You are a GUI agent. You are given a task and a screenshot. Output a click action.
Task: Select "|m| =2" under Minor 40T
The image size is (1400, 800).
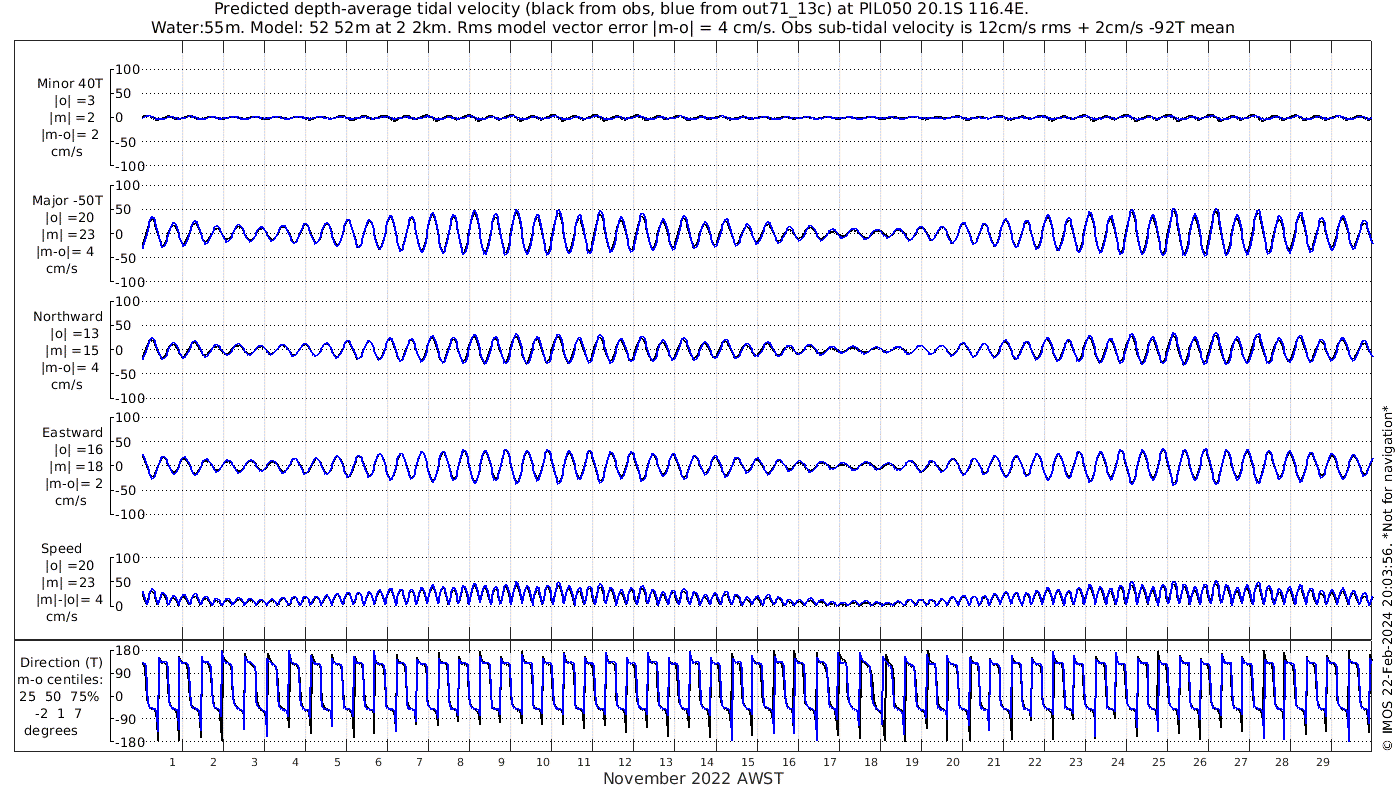[x=72, y=118]
